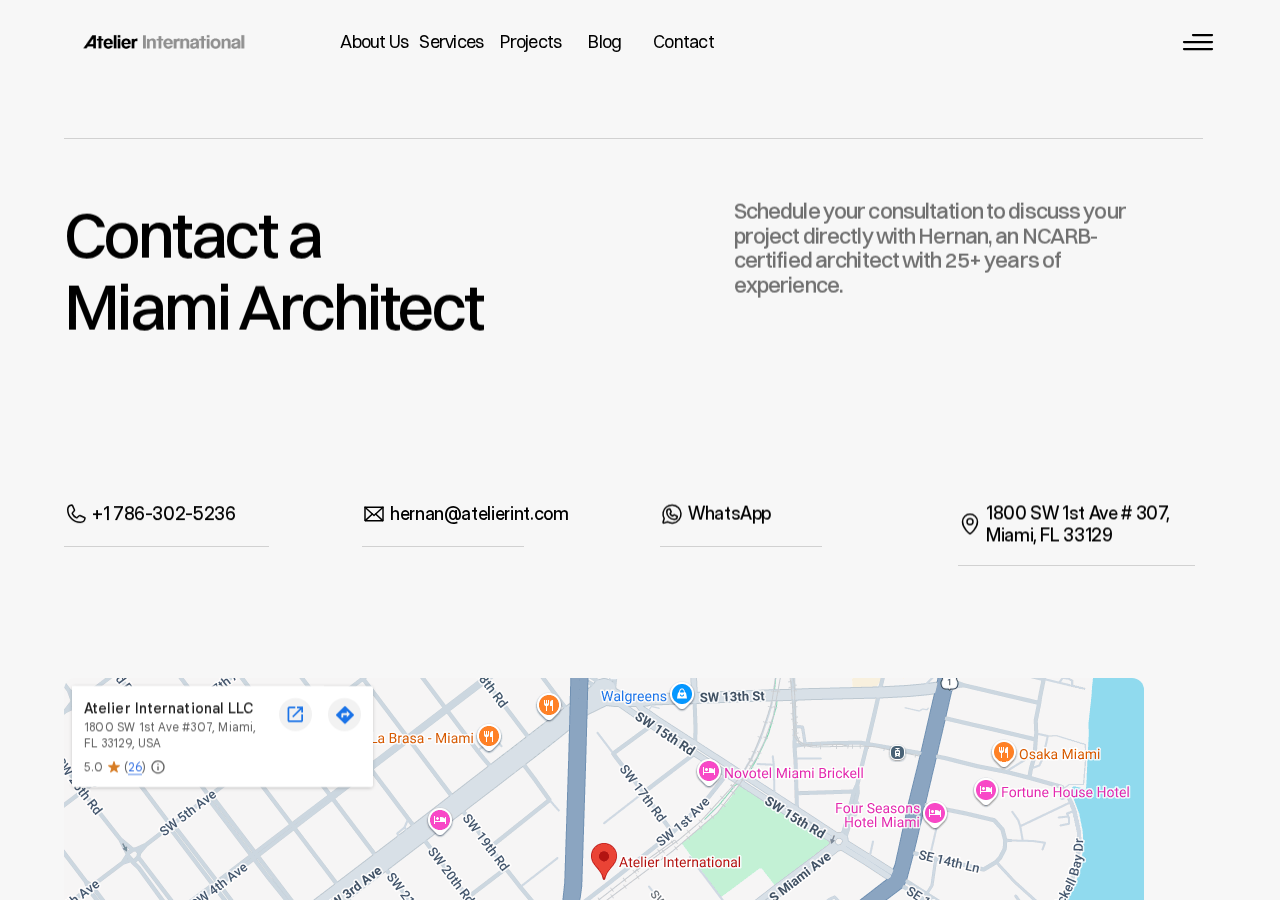Click the phone handset icon
The image size is (1280, 900).
76,514
